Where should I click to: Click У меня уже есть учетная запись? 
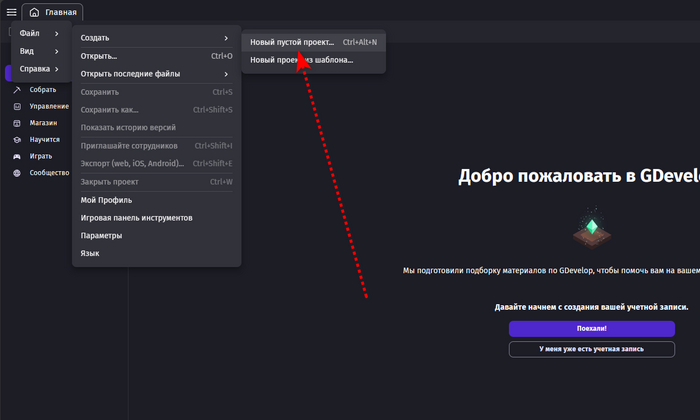click(592, 349)
